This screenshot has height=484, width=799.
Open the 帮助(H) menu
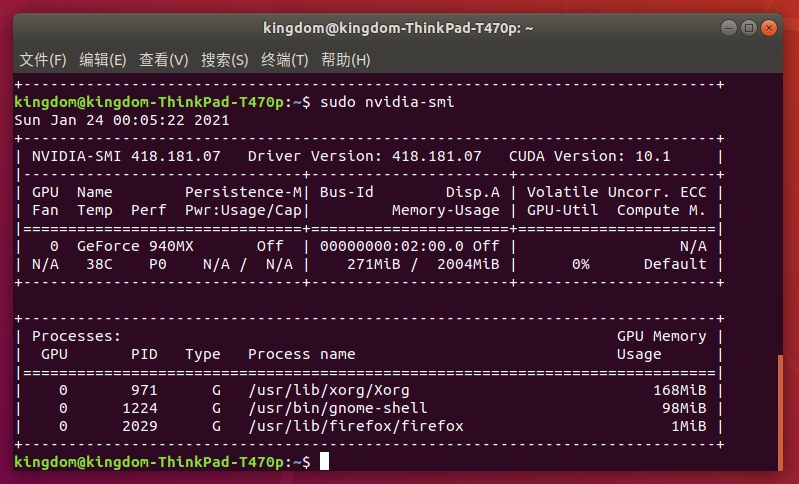(345, 60)
